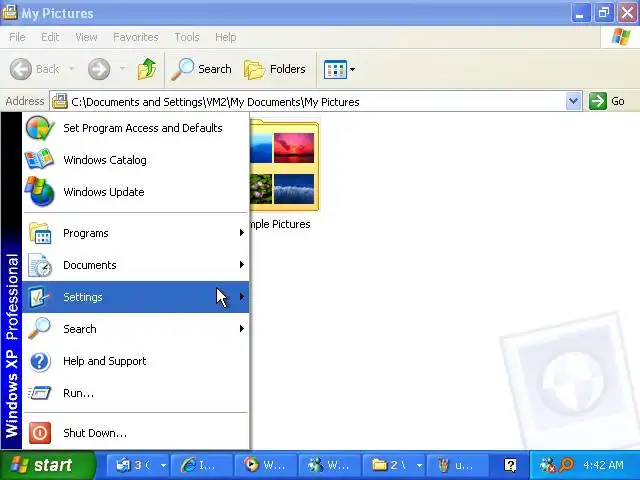The width and height of the screenshot is (640, 480).
Task: Select the Sample Pictures folder thumbnail
Action: 284,165
